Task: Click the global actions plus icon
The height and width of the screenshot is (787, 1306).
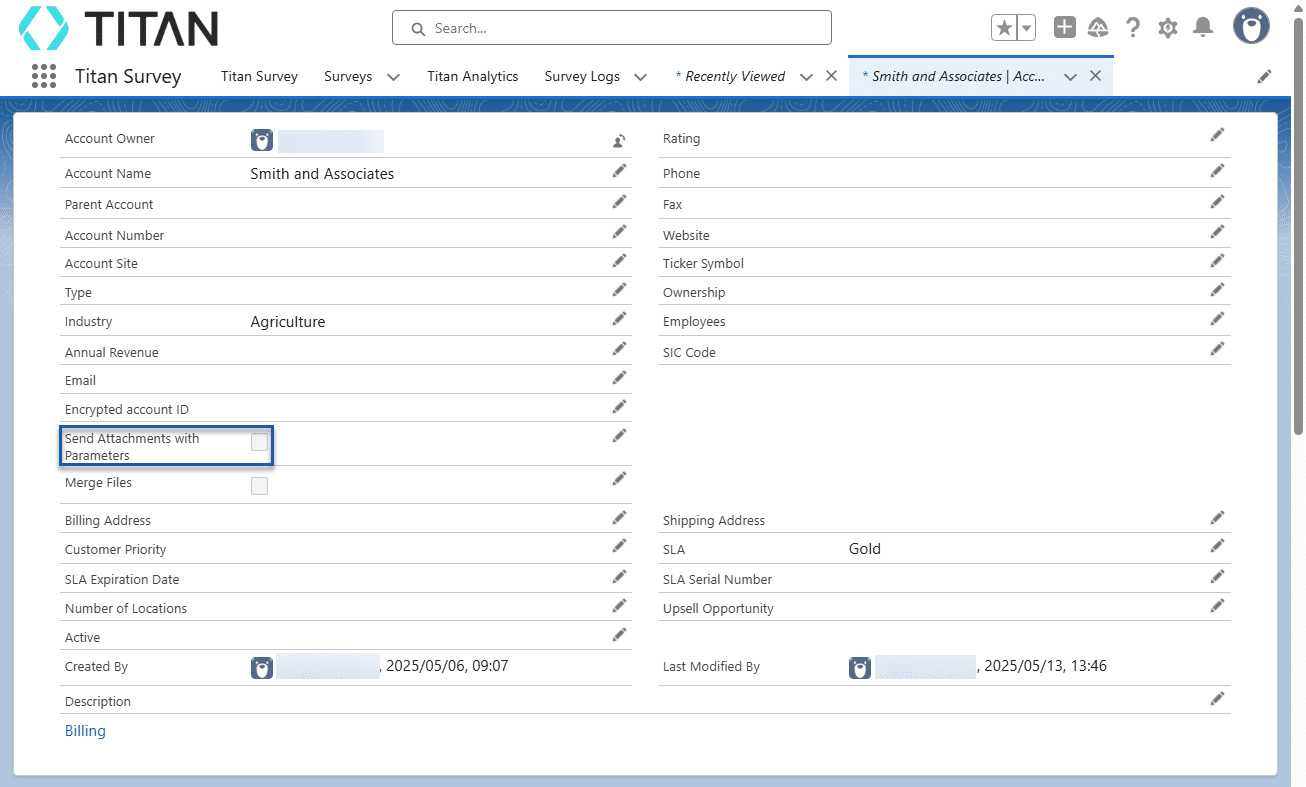Action: [1065, 28]
